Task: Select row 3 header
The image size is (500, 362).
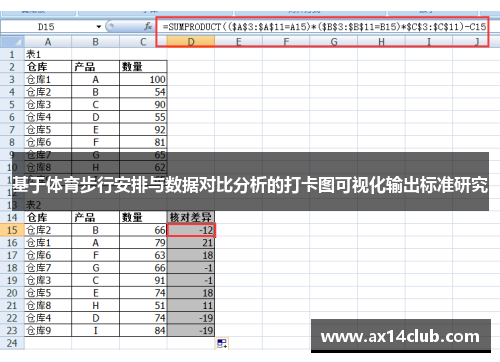Action: point(12,79)
